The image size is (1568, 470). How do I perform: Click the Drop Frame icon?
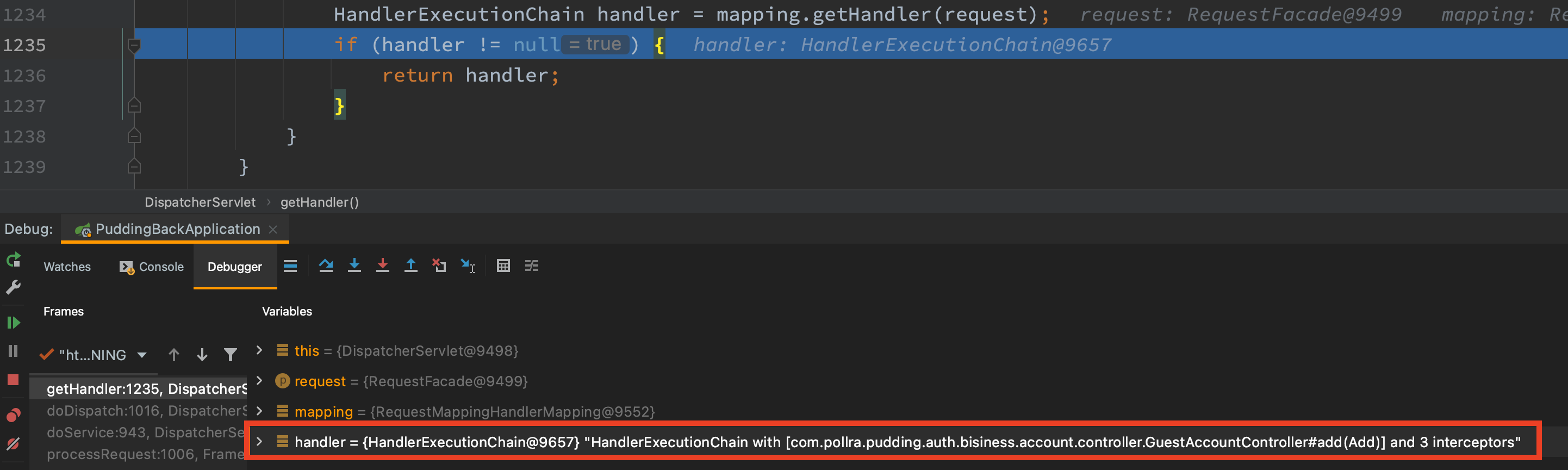point(439,265)
